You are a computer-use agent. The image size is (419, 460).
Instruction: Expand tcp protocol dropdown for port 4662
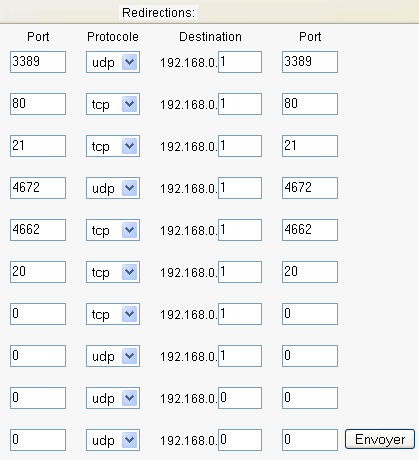coord(113,230)
